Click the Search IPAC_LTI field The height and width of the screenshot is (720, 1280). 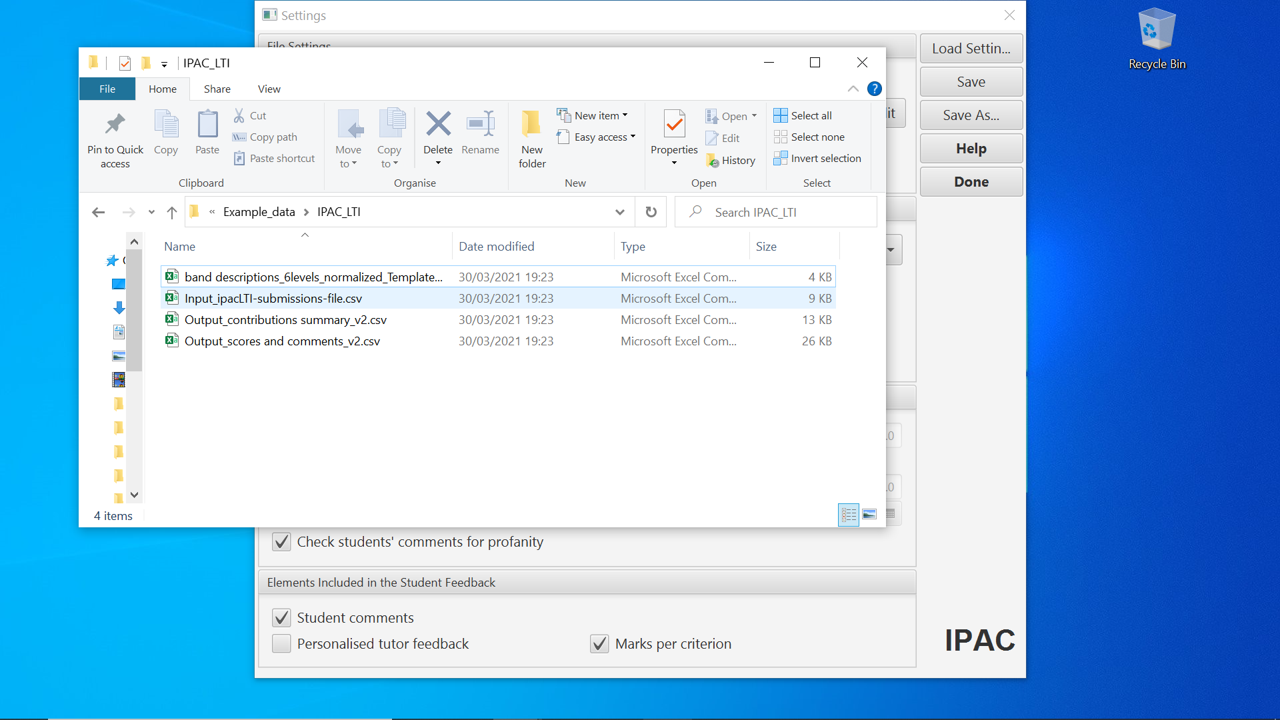tap(776, 212)
